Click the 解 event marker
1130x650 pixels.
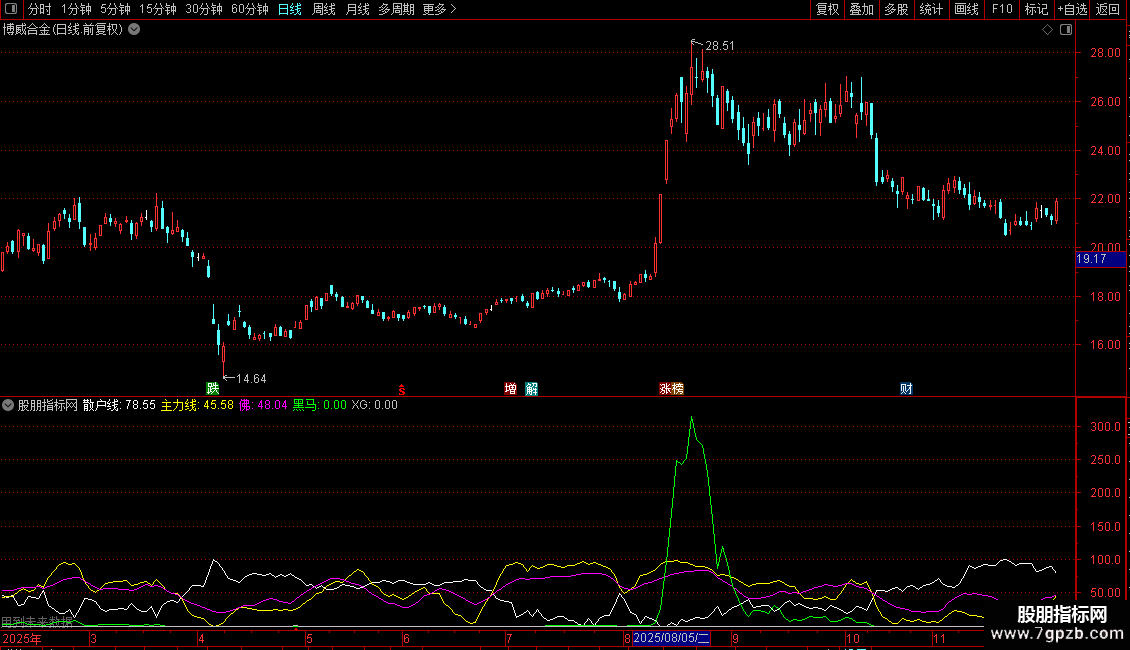pyautogui.click(x=531, y=388)
